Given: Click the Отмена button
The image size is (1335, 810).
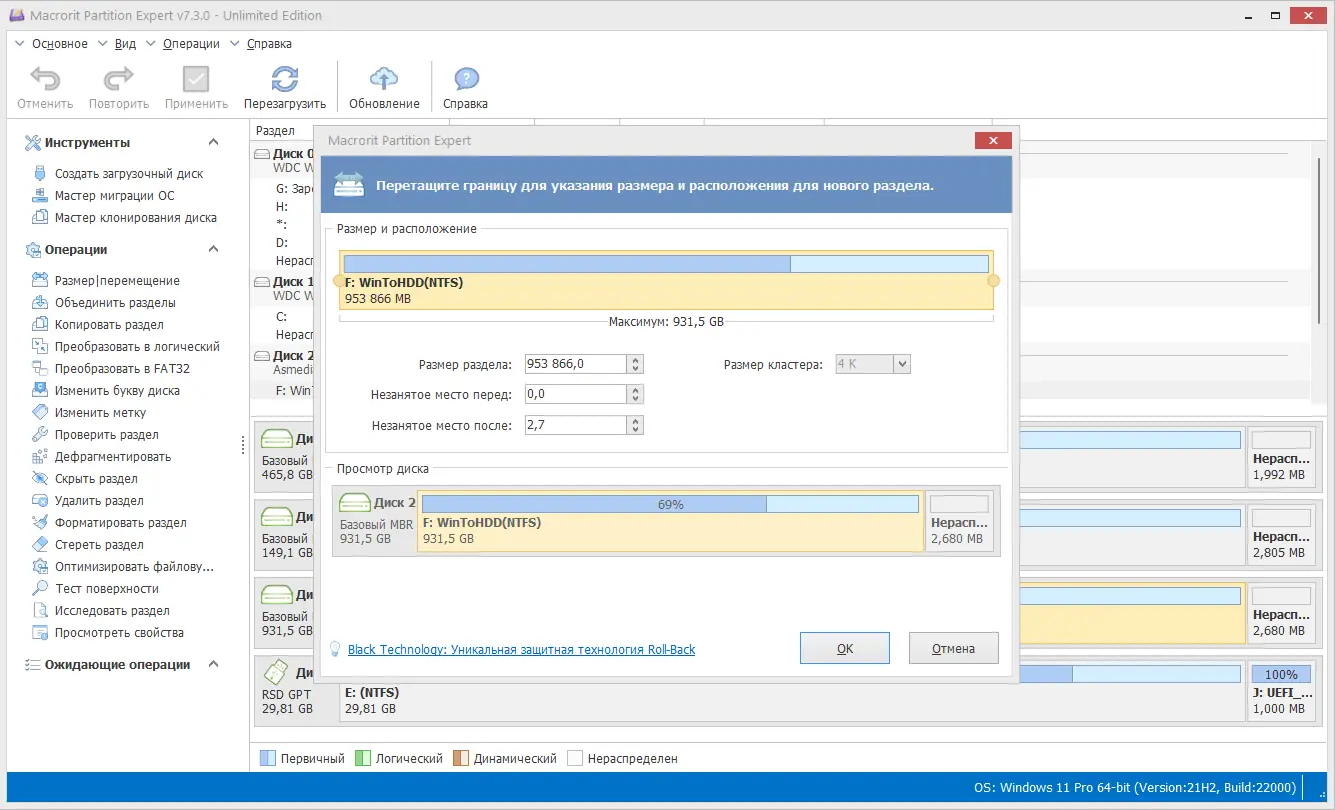Looking at the screenshot, I should click(x=954, y=648).
